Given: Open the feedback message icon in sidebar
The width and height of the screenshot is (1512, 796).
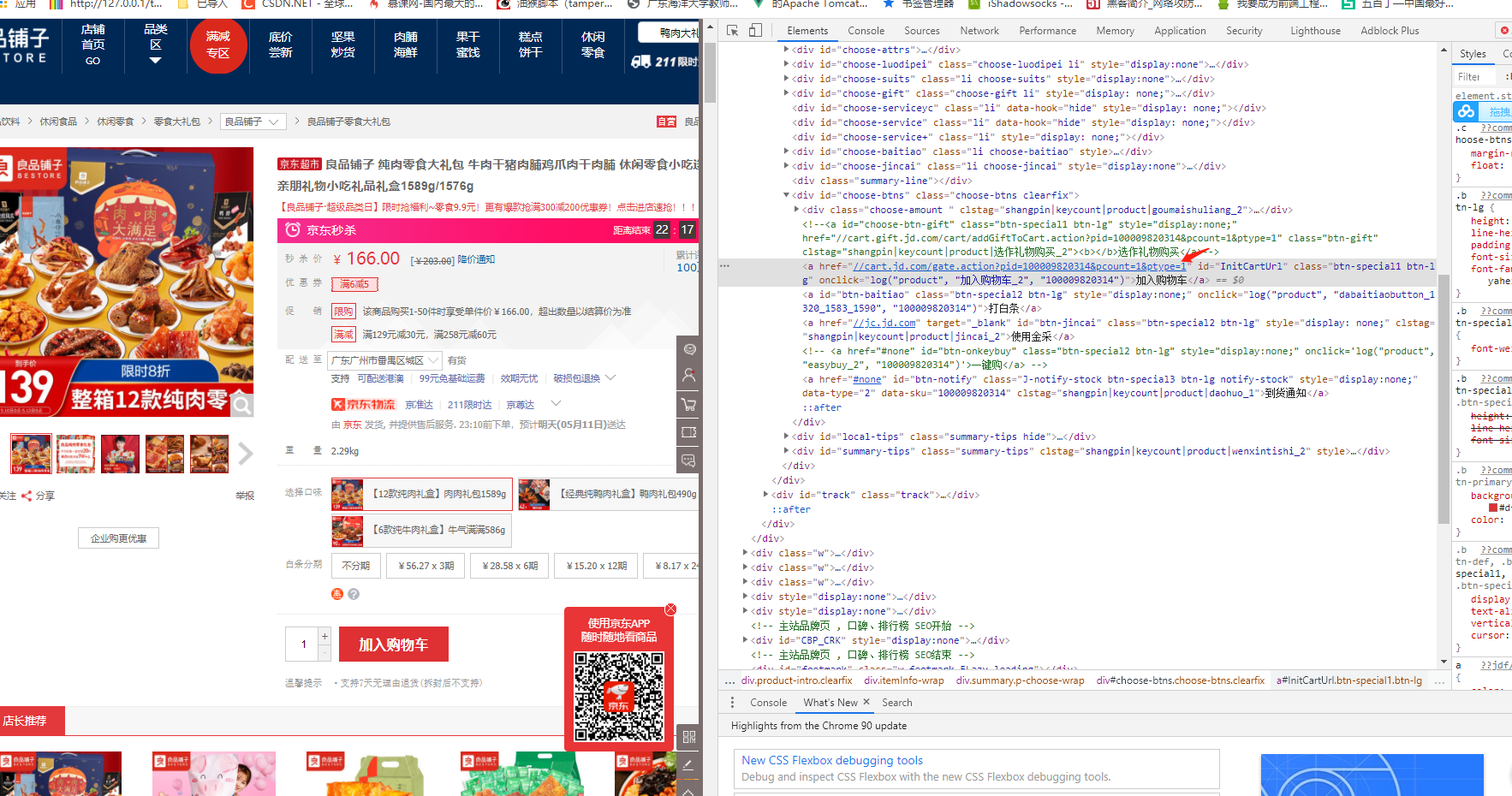Looking at the screenshot, I should tap(688, 460).
